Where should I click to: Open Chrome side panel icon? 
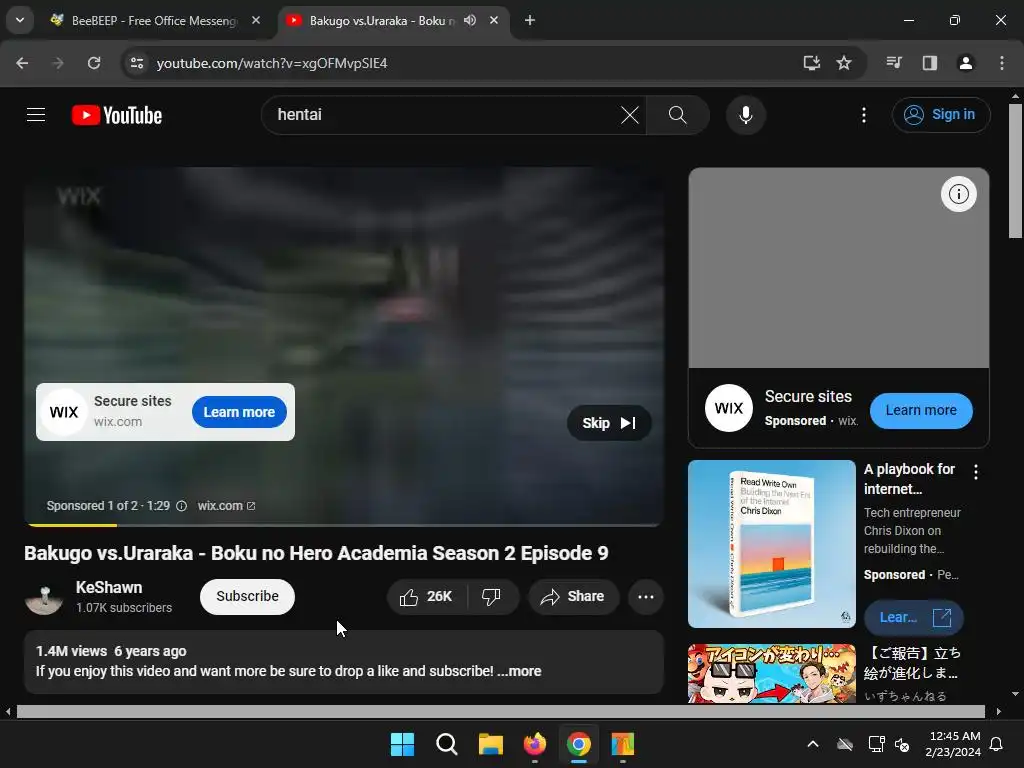click(x=930, y=63)
